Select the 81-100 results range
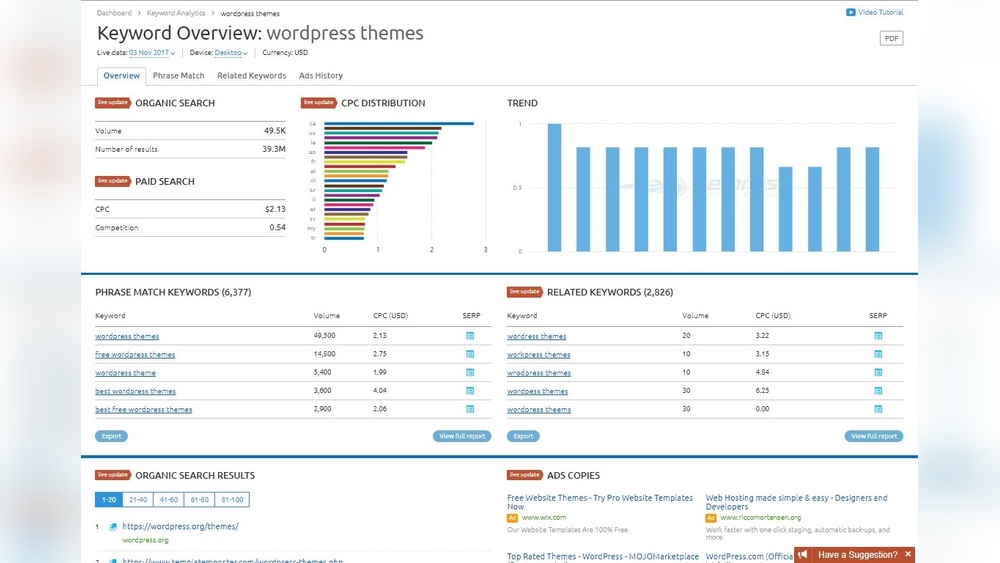Viewport: 1000px width, 563px height. (x=232, y=500)
